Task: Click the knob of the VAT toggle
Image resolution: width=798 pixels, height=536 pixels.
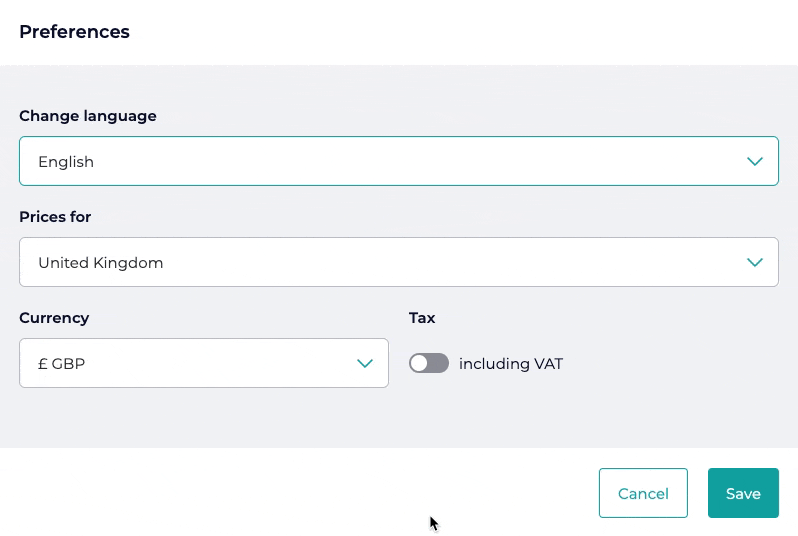Action: [420, 364]
